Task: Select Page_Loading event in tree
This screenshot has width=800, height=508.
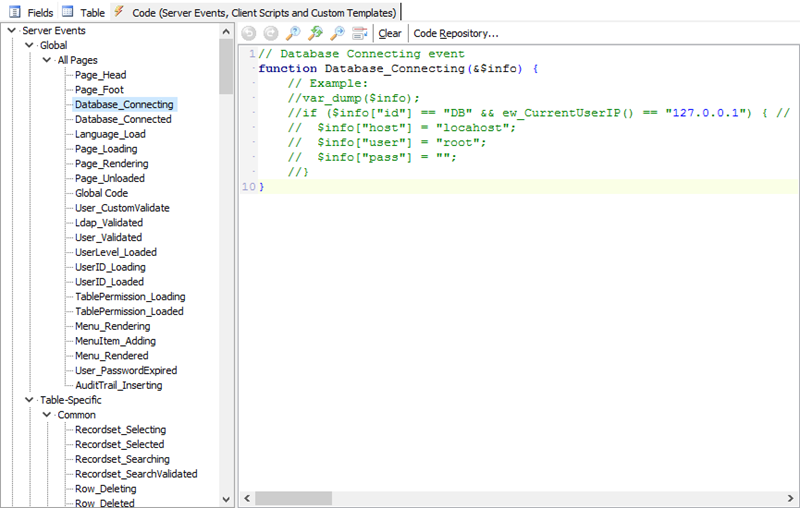Action: click(x=106, y=149)
